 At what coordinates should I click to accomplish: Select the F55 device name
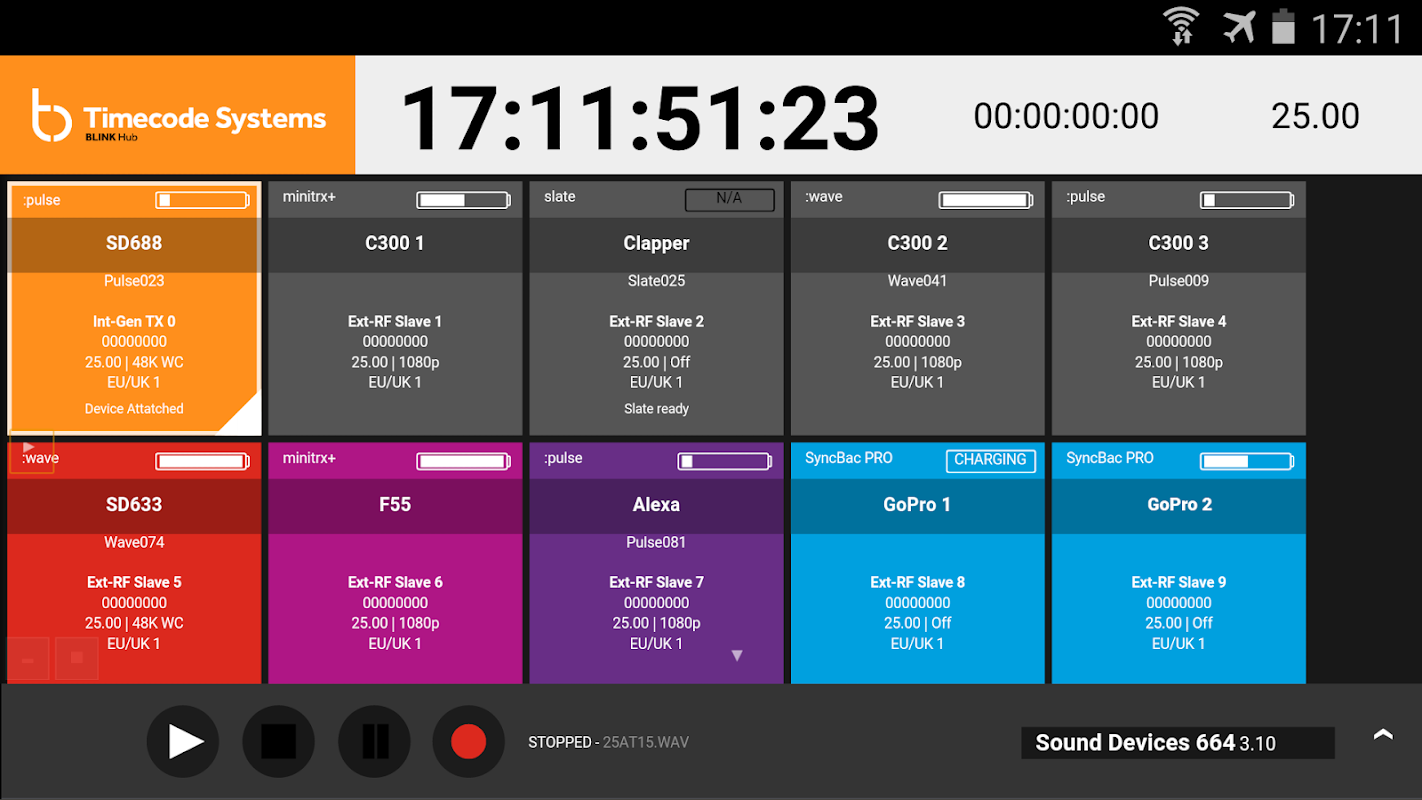(x=395, y=504)
